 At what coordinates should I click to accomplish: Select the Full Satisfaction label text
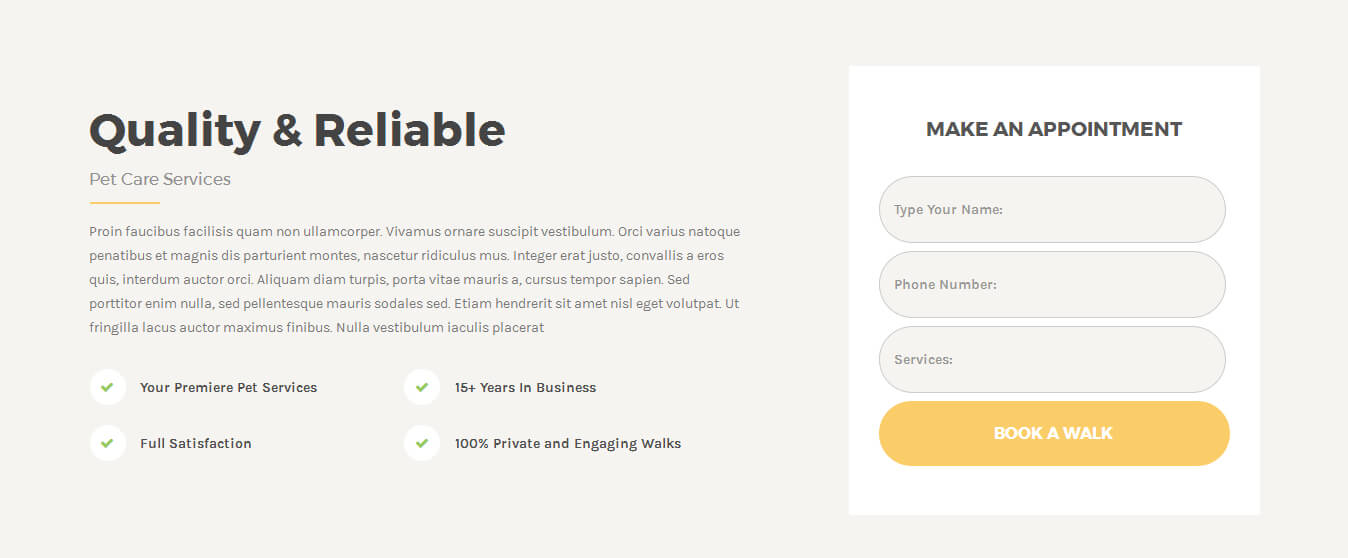tap(196, 443)
